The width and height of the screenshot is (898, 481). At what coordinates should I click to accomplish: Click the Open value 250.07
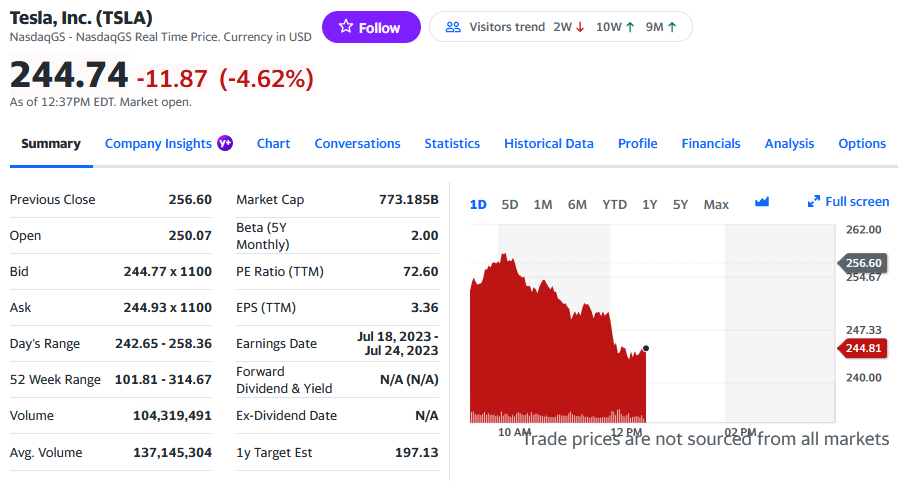click(x=190, y=235)
